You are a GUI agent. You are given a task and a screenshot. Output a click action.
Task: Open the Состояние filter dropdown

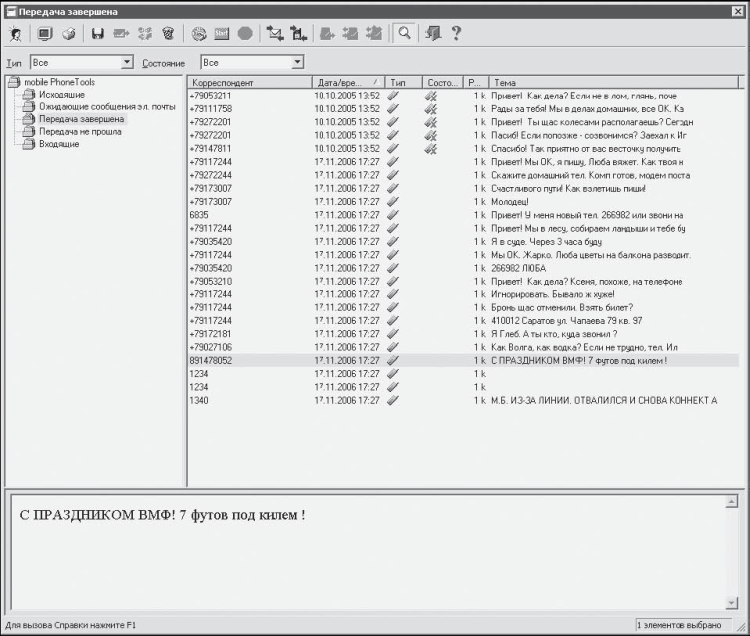tap(252, 62)
